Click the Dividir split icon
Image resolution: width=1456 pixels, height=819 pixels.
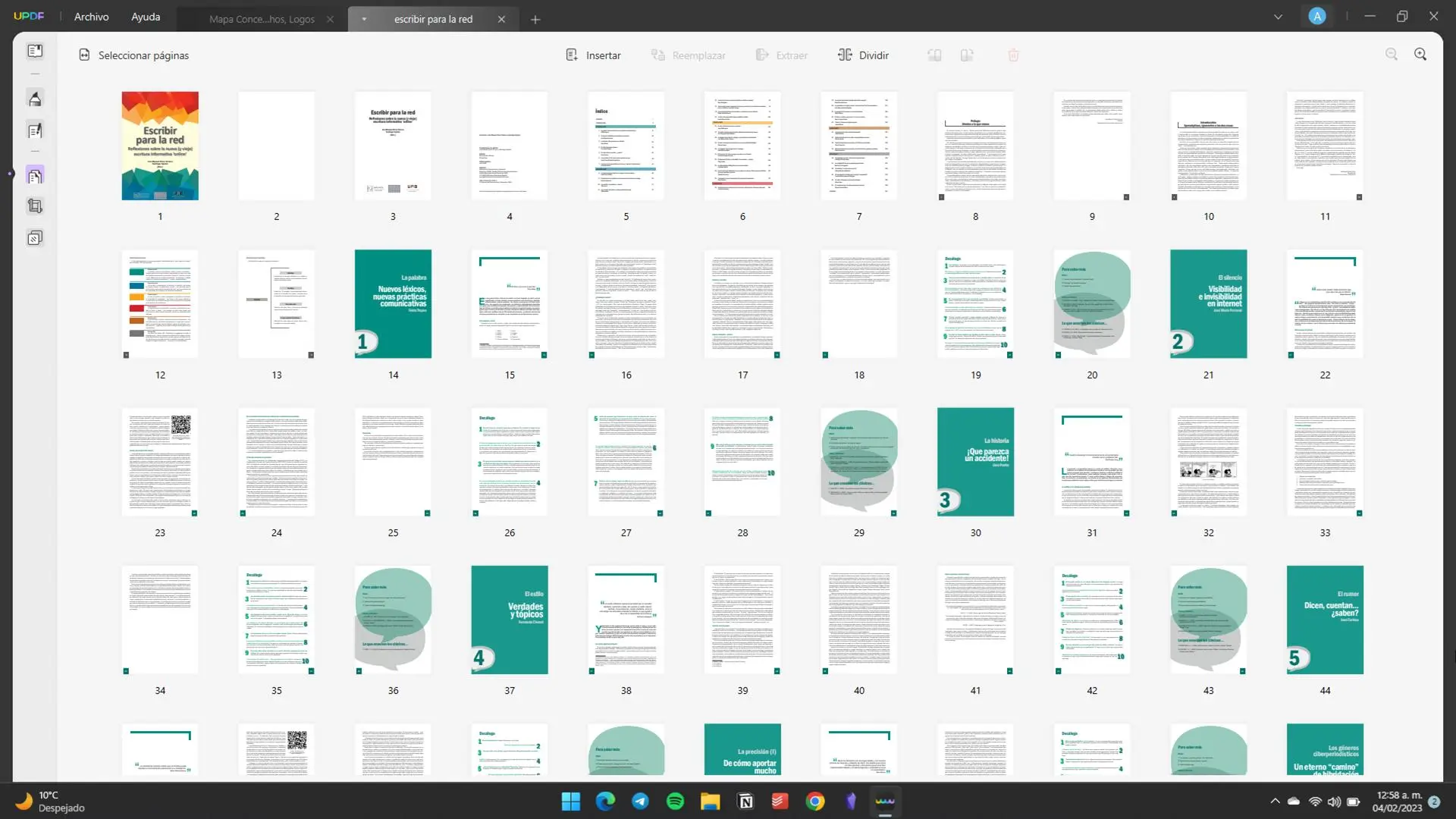click(x=845, y=55)
